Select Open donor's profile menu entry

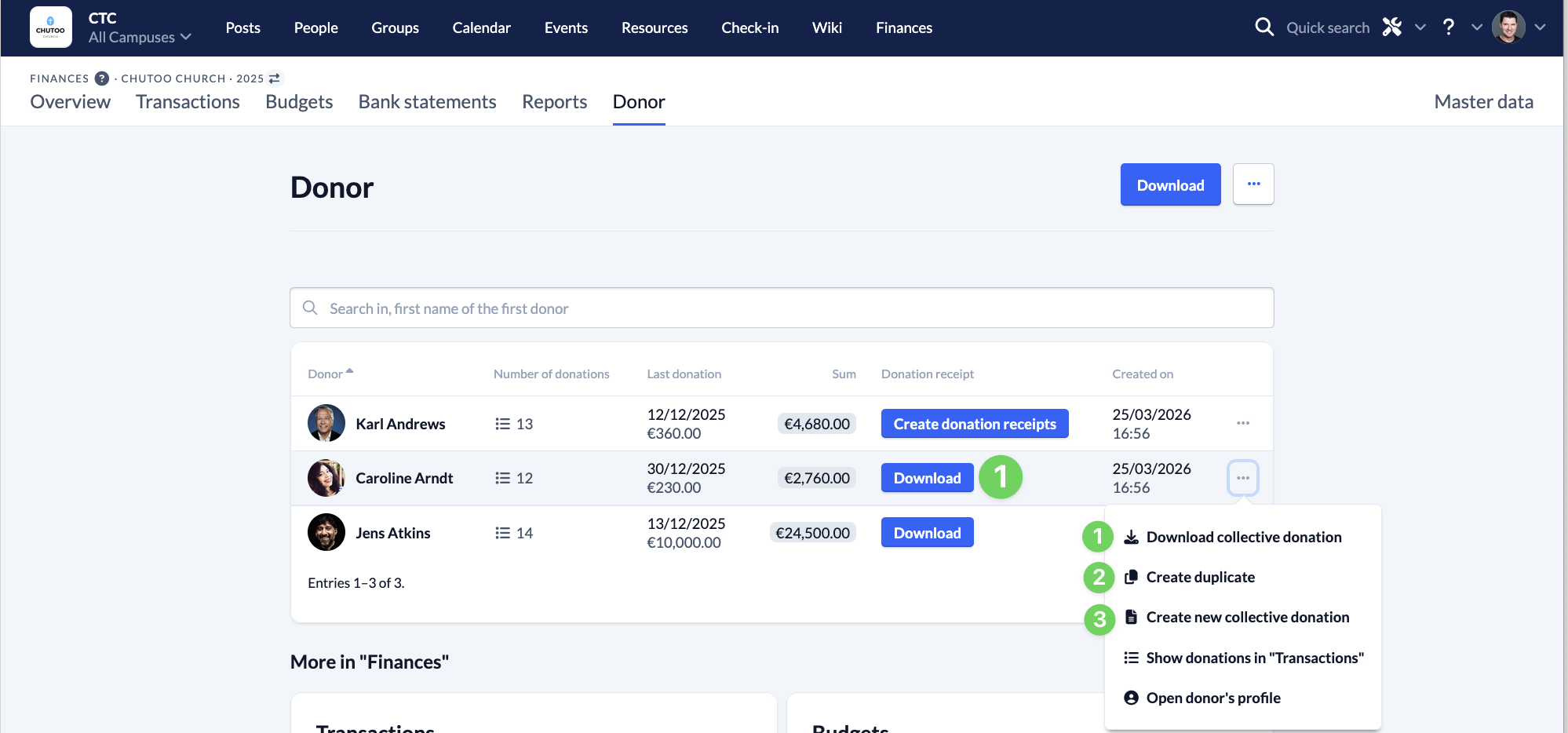click(1212, 698)
